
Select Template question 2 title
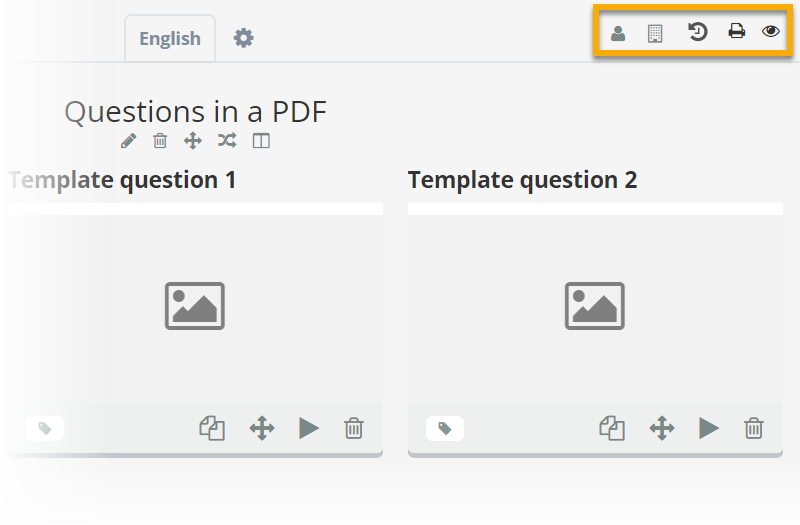[x=522, y=180]
